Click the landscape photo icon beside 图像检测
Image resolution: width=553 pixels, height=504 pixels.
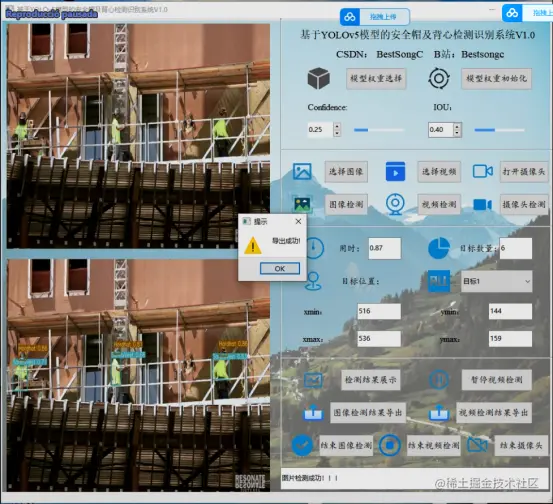302,204
